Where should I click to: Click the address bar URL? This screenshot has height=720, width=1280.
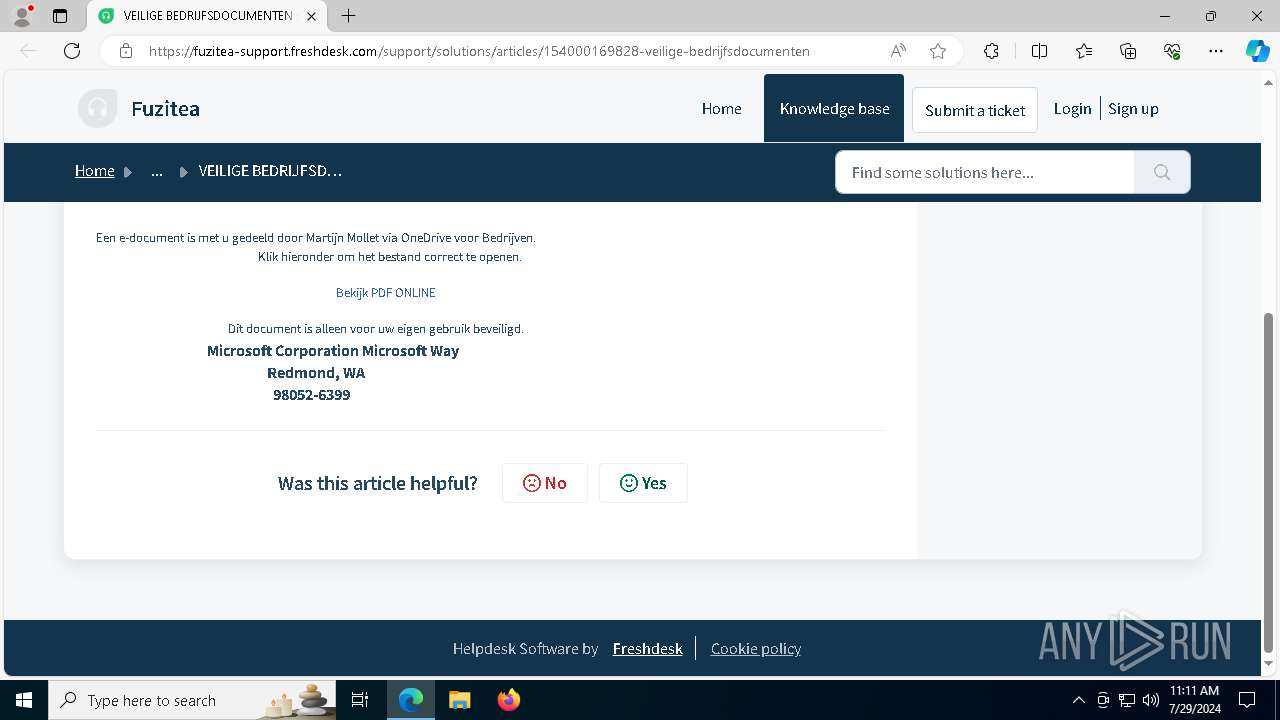click(x=479, y=51)
